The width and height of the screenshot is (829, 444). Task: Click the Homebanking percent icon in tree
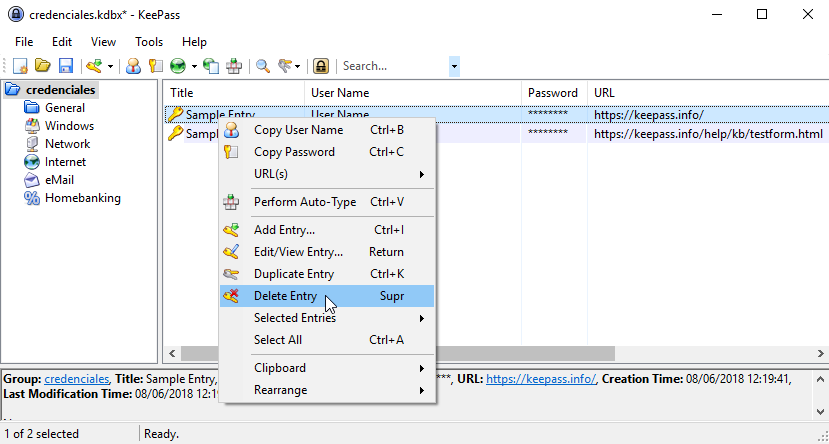click(32, 198)
